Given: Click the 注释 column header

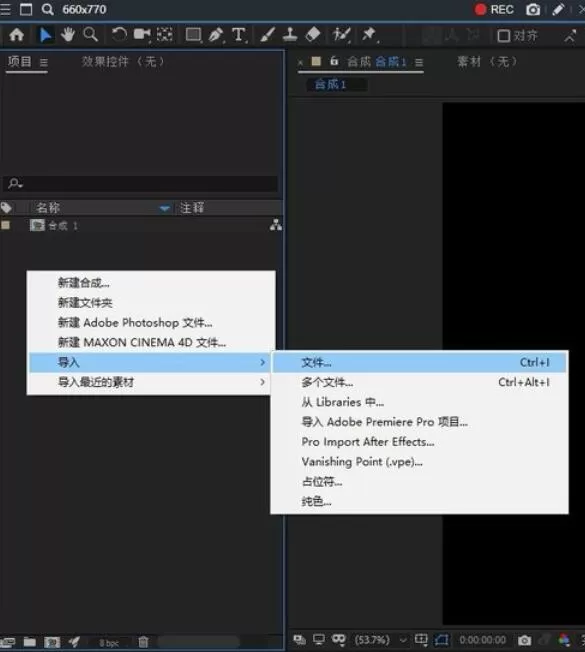Looking at the screenshot, I should pos(192,207).
